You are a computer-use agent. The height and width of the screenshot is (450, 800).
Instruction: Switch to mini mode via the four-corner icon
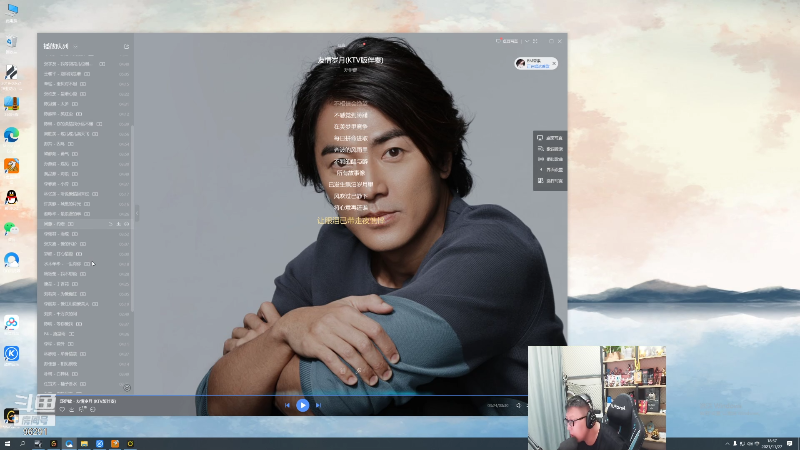(x=535, y=41)
